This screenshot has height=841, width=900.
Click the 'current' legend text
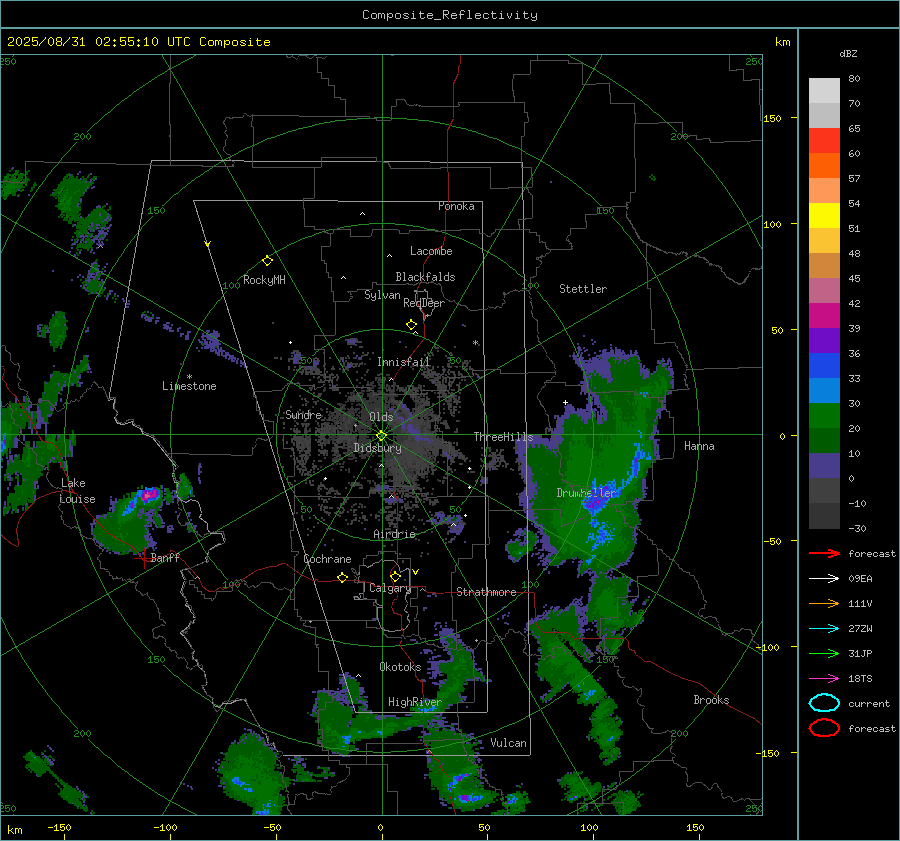pos(869,704)
